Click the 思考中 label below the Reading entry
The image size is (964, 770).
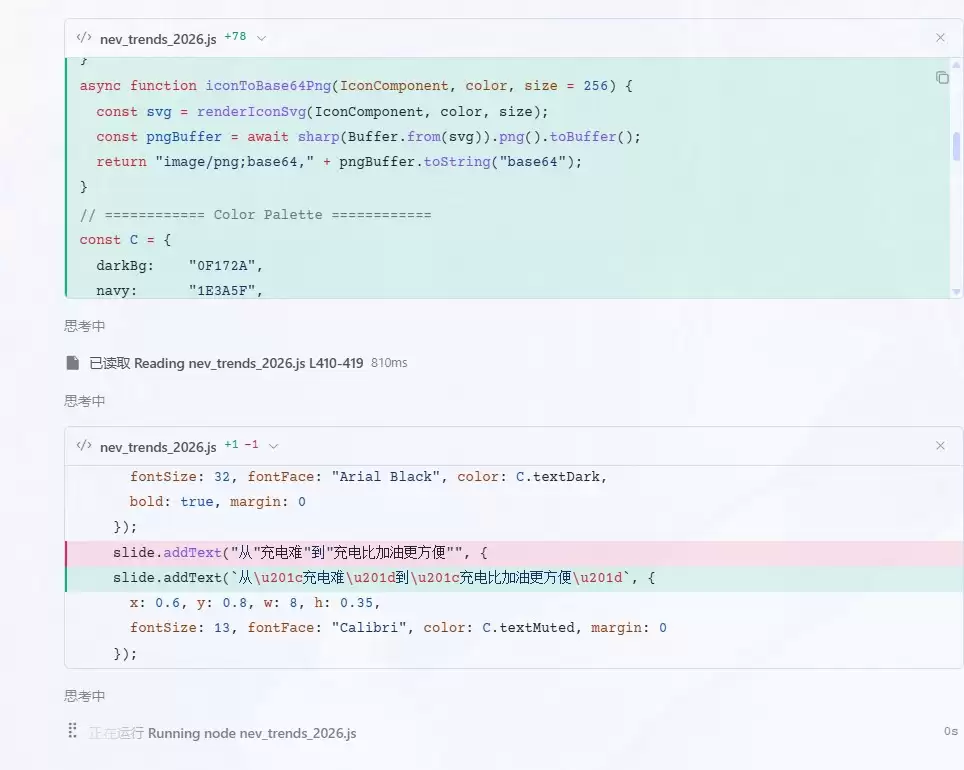85,401
